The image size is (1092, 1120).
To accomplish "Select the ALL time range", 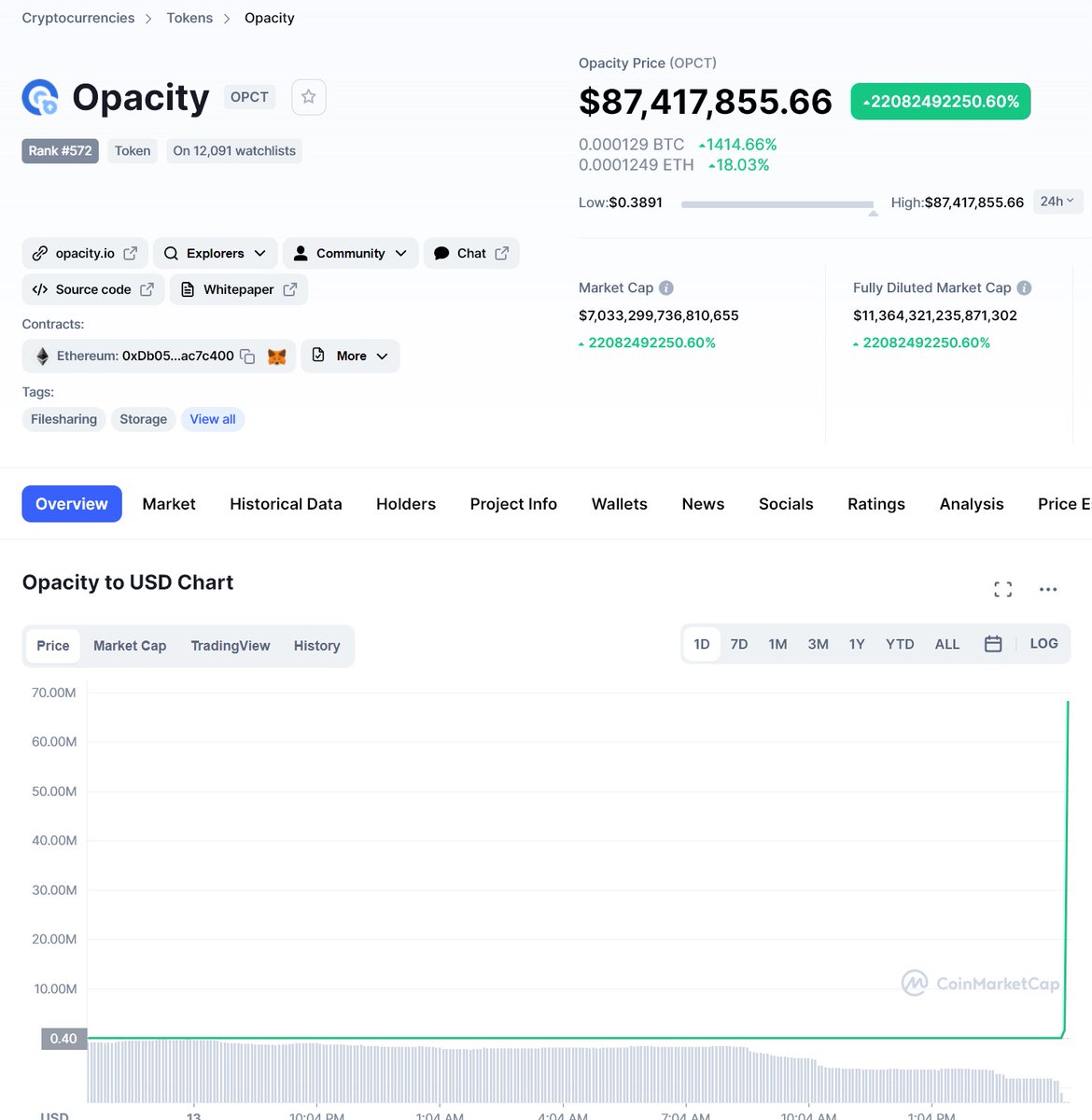I will click(947, 644).
